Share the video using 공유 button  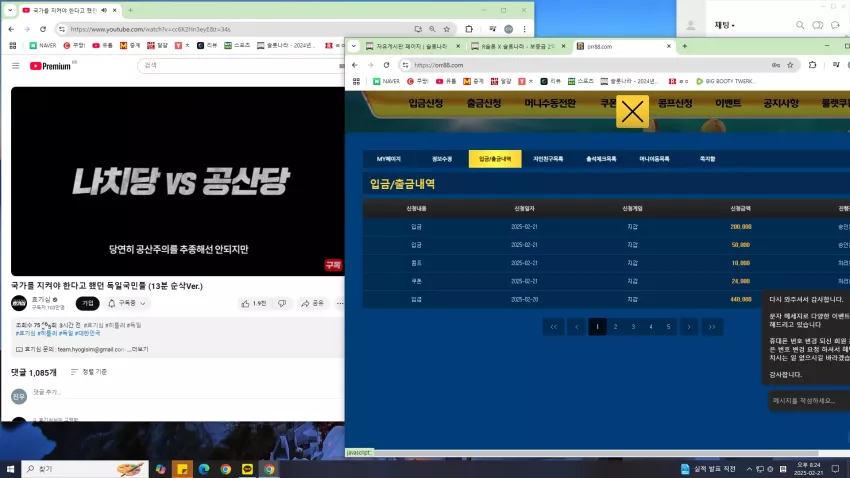pos(313,303)
